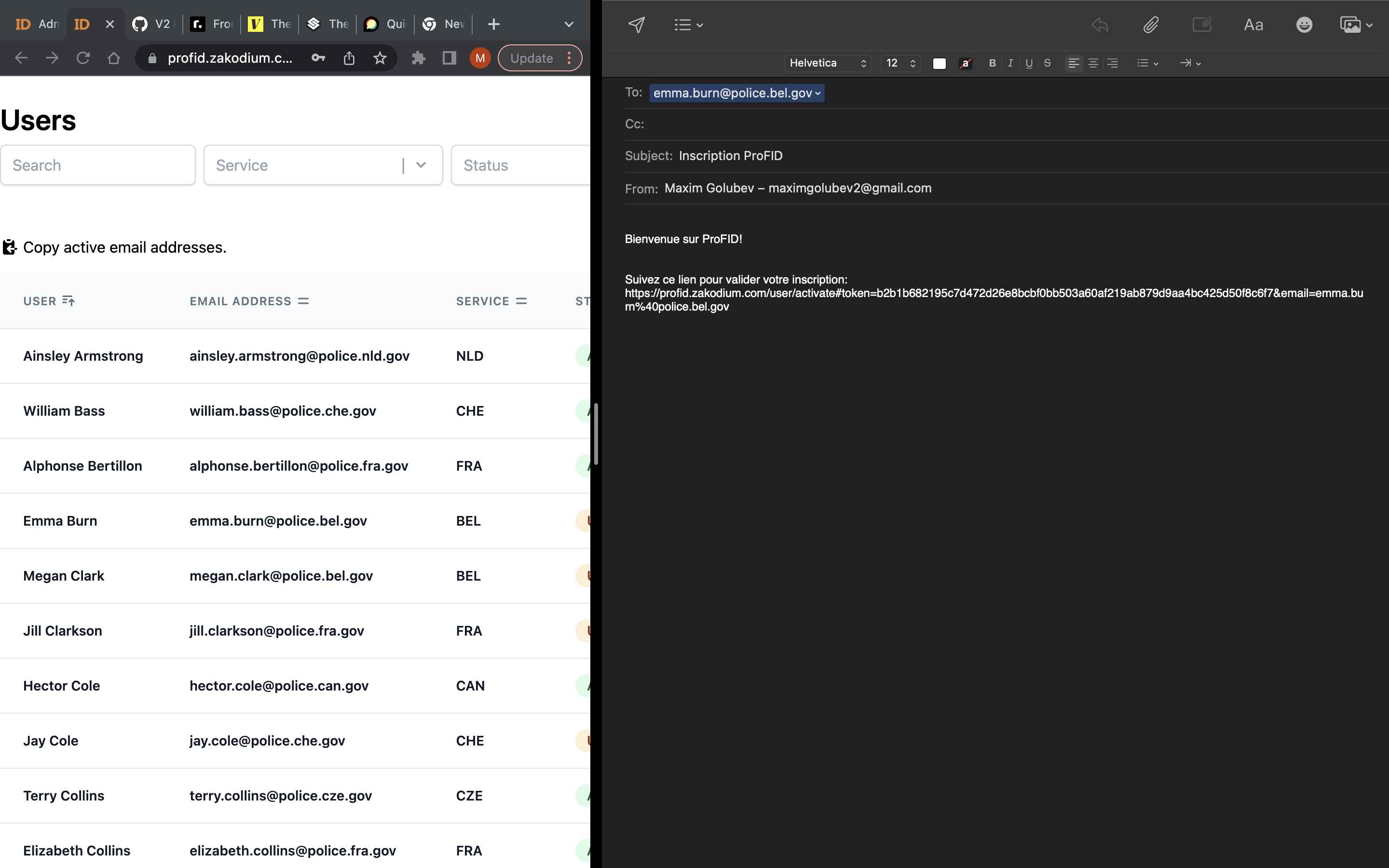Screen dimensions: 1389x868
Task: Copy active email addresses
Action: coord(114,247)
